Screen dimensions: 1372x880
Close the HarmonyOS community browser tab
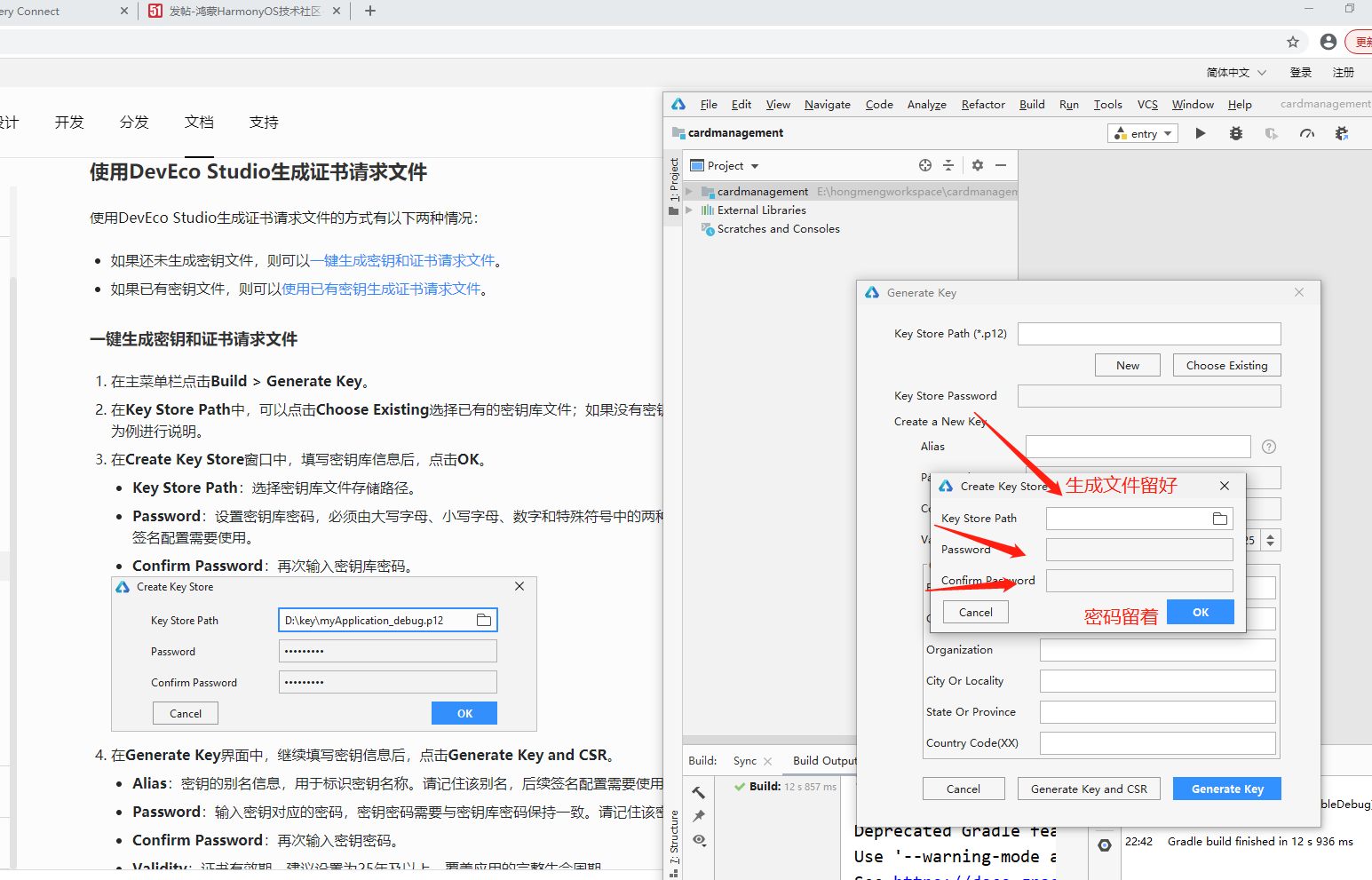337,11
